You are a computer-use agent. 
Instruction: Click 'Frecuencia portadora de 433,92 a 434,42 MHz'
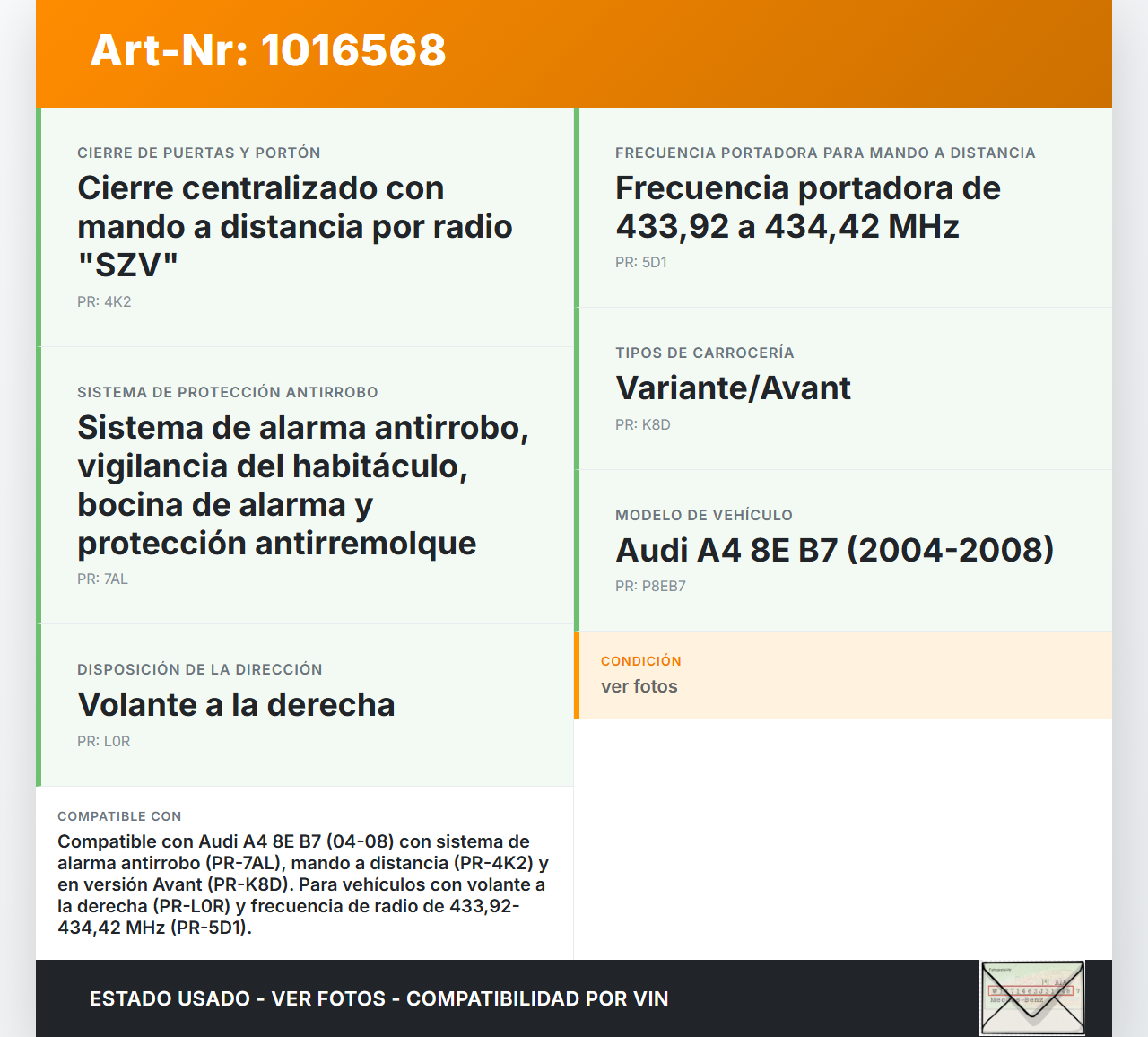pyautogui.click(x=808, y=207)
